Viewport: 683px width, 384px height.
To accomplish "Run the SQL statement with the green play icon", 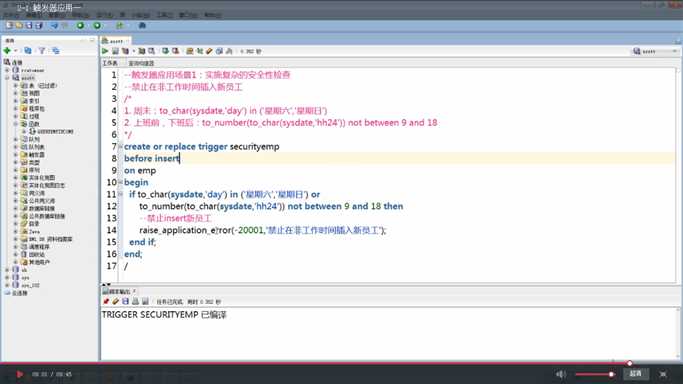I will 105,51.
